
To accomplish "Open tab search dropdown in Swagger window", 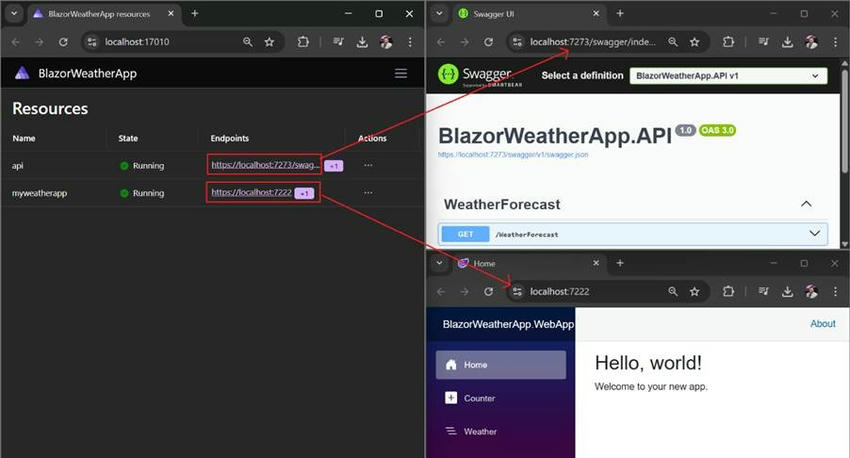I will (440, 14).
